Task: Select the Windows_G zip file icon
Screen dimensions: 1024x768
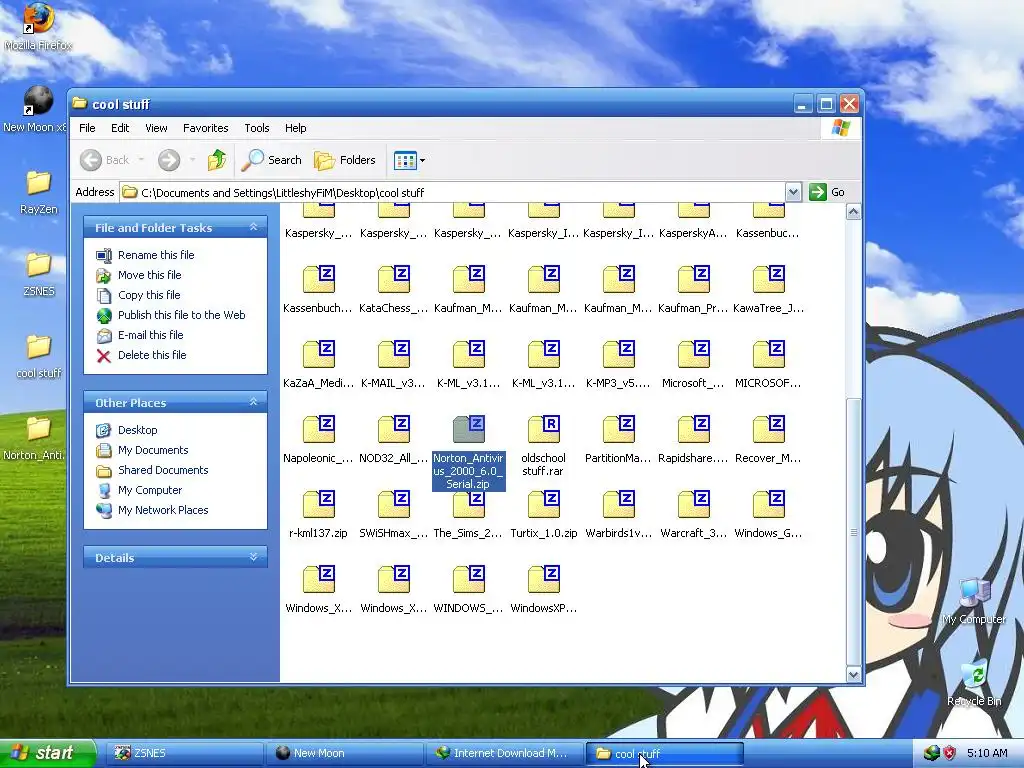Action: pyautogui.click(x=769, y=504)
